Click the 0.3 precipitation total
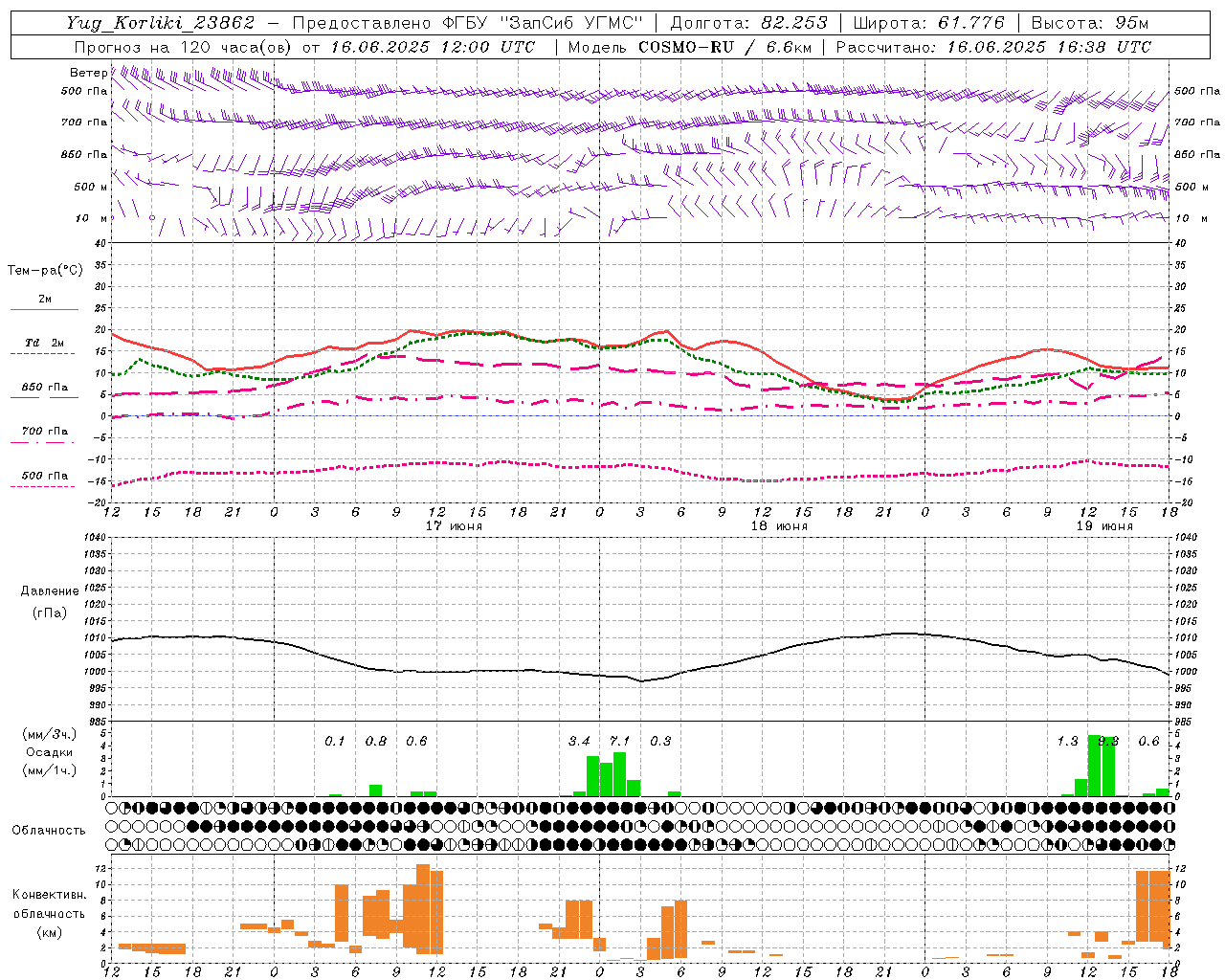The height and width of the screenshot is (980, 1225). (660, 741)
